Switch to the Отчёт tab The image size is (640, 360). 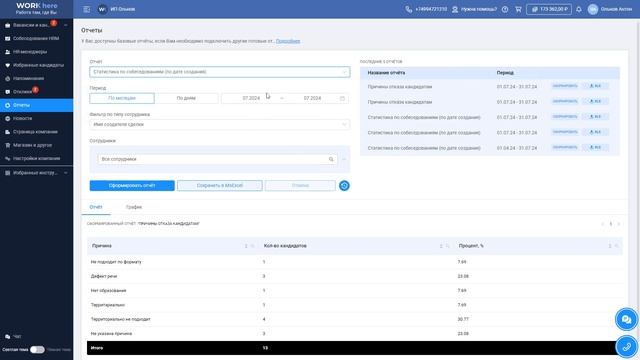pos(96,207)
